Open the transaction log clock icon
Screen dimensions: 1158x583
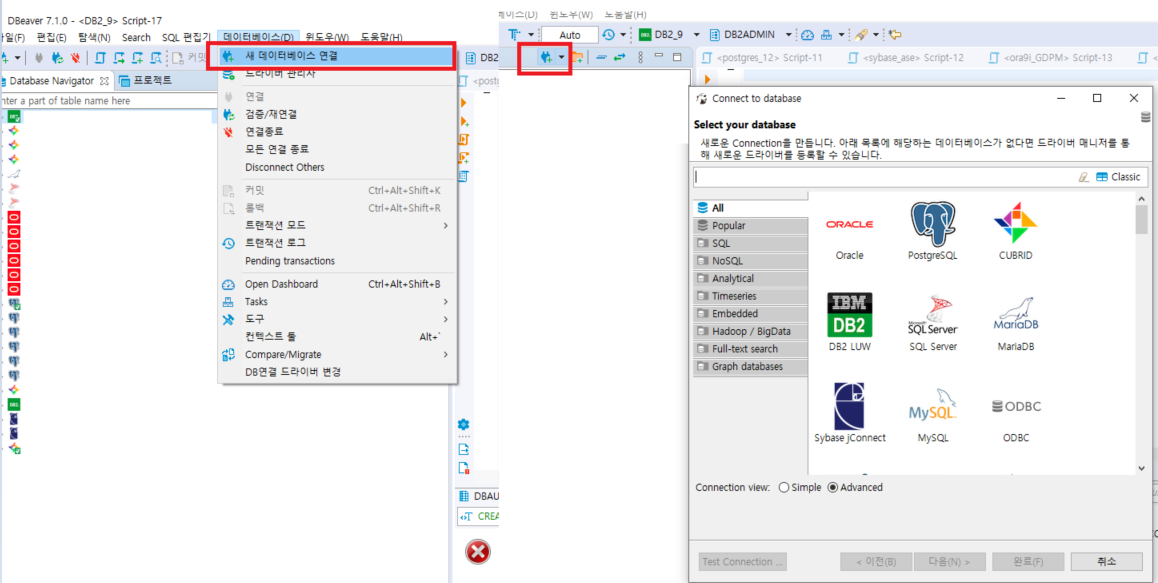609,35
